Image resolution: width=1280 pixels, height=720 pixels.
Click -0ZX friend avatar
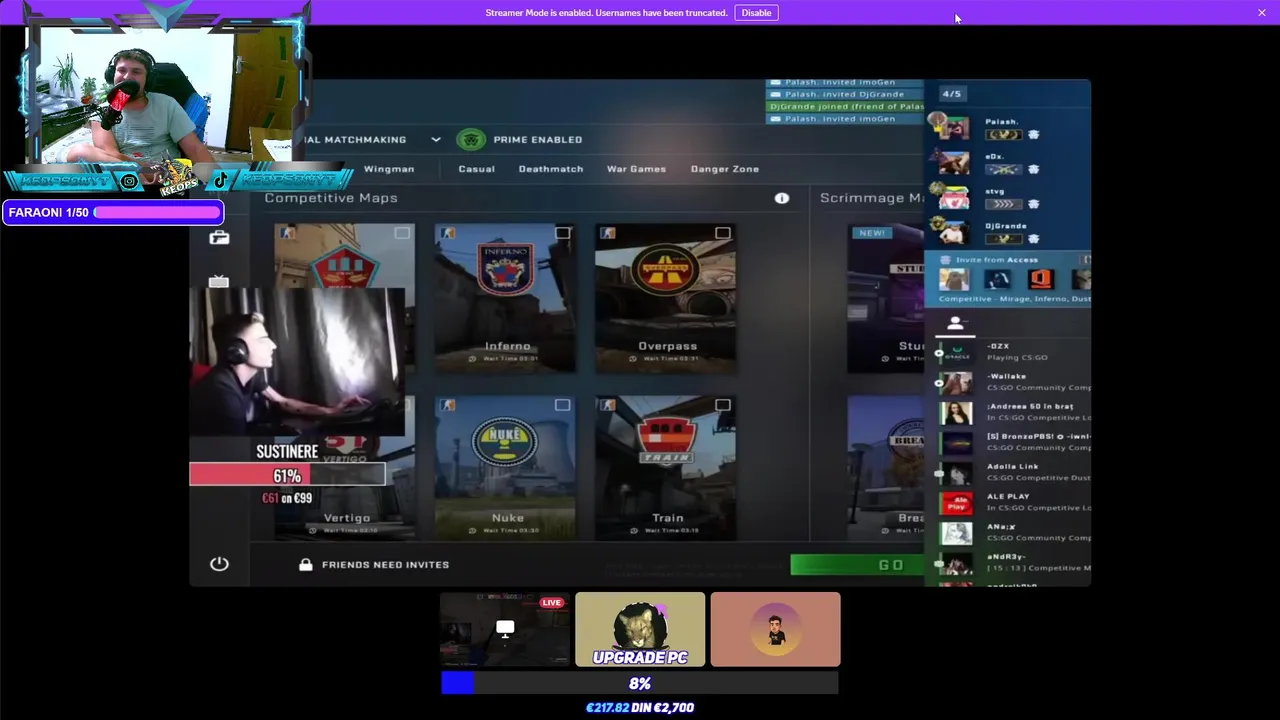tap(956, 352)
